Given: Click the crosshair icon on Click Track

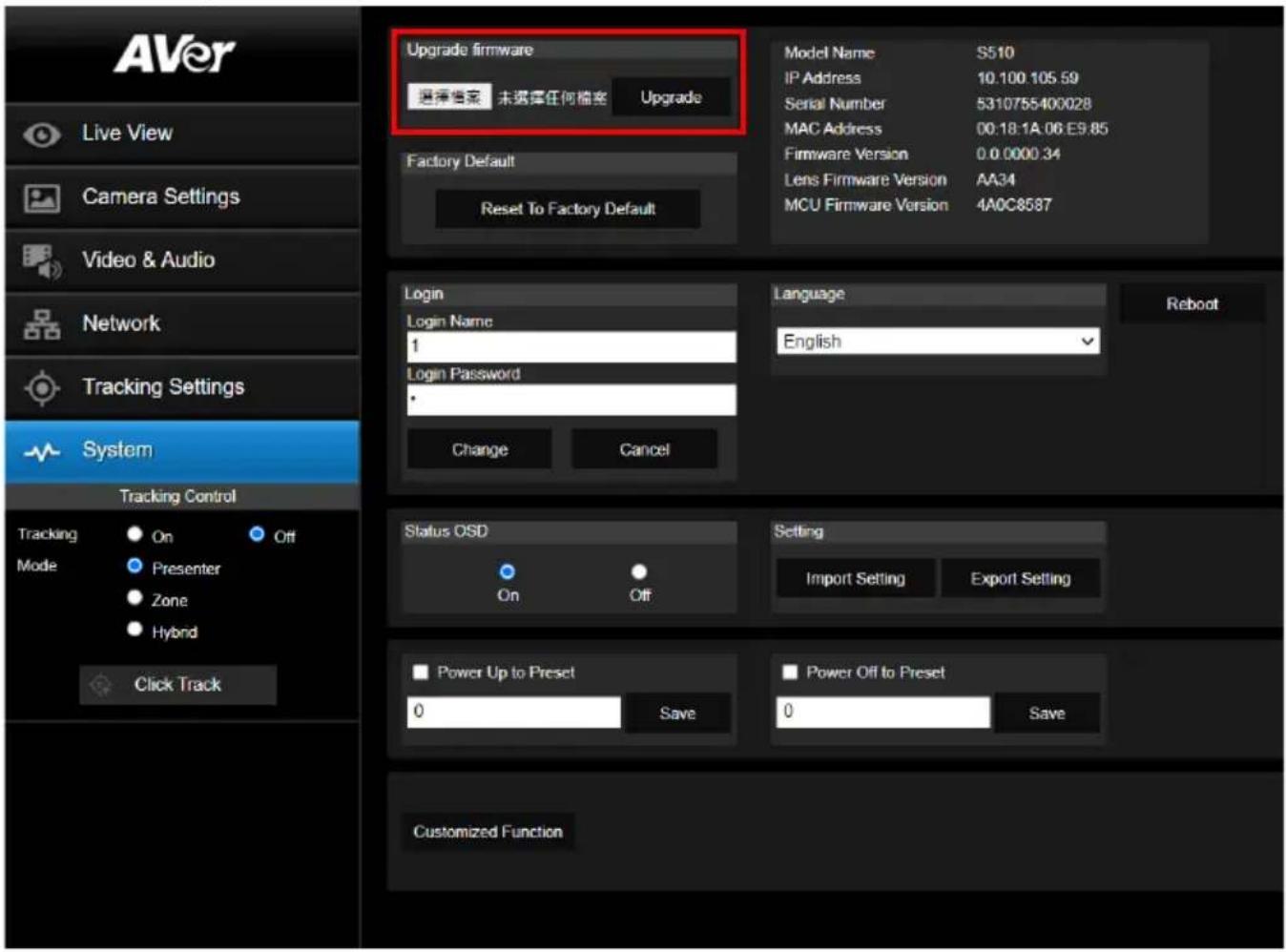Looking at the screenshot, I should pyautogui.click(x=100, y=685).
